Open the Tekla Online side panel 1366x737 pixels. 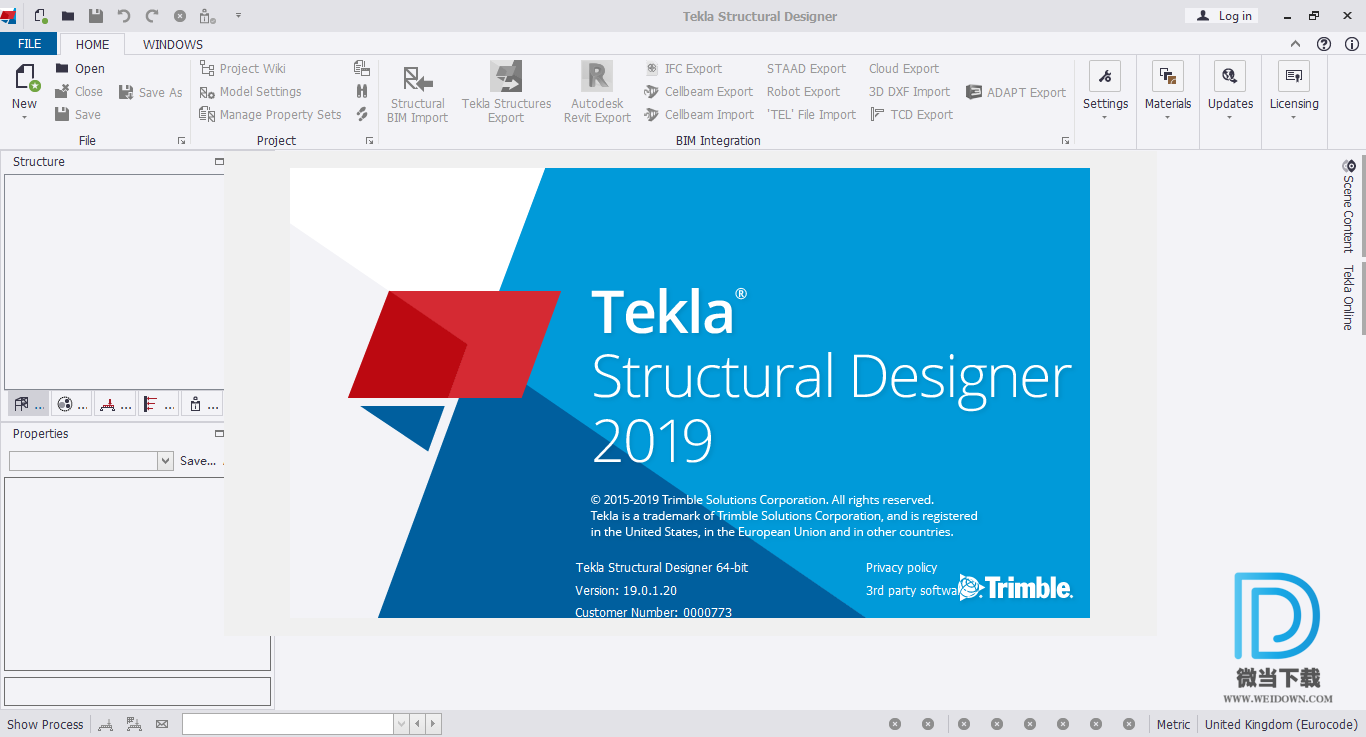click(1348, 298)
